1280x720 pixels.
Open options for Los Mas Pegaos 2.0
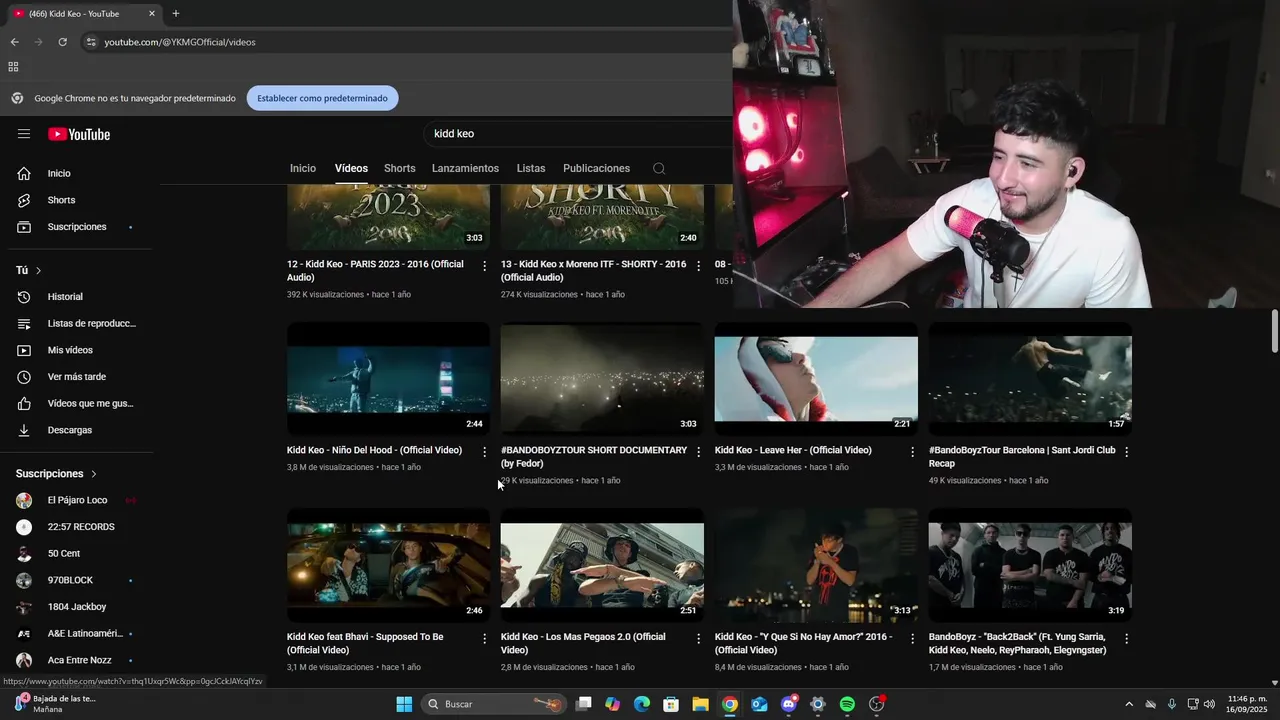699,638
